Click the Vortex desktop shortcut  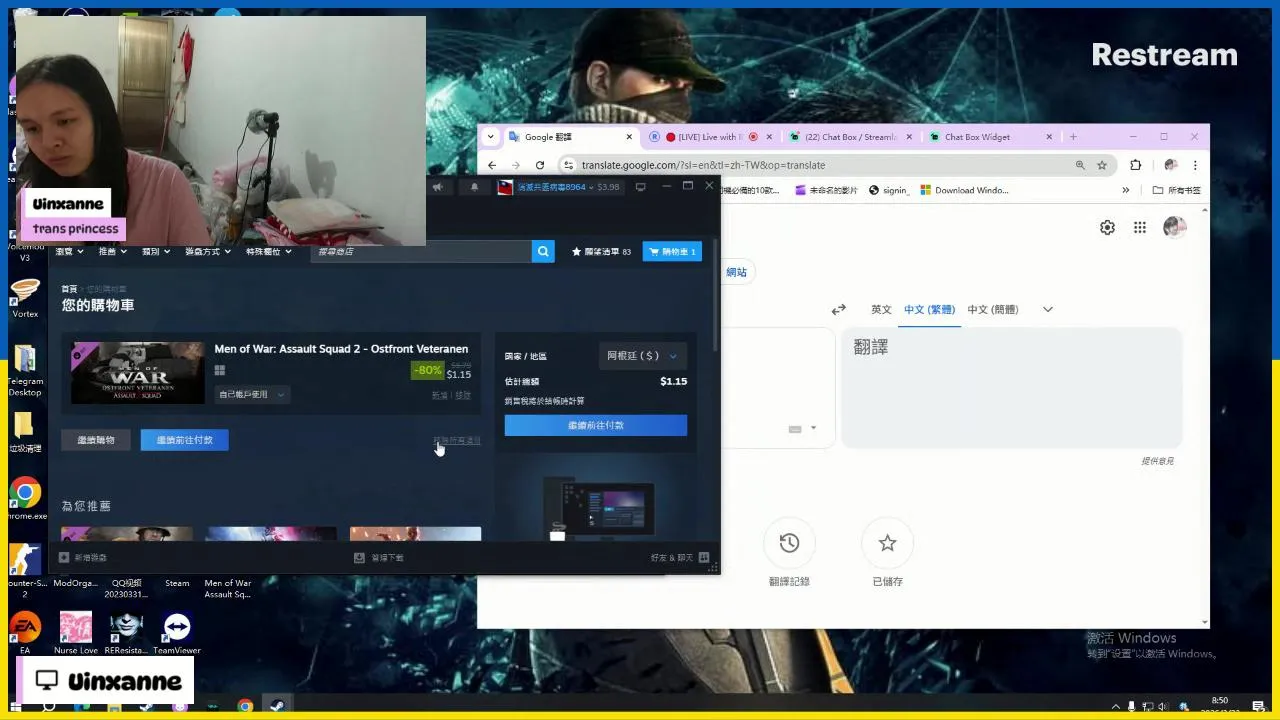click(x=25, y=298)
